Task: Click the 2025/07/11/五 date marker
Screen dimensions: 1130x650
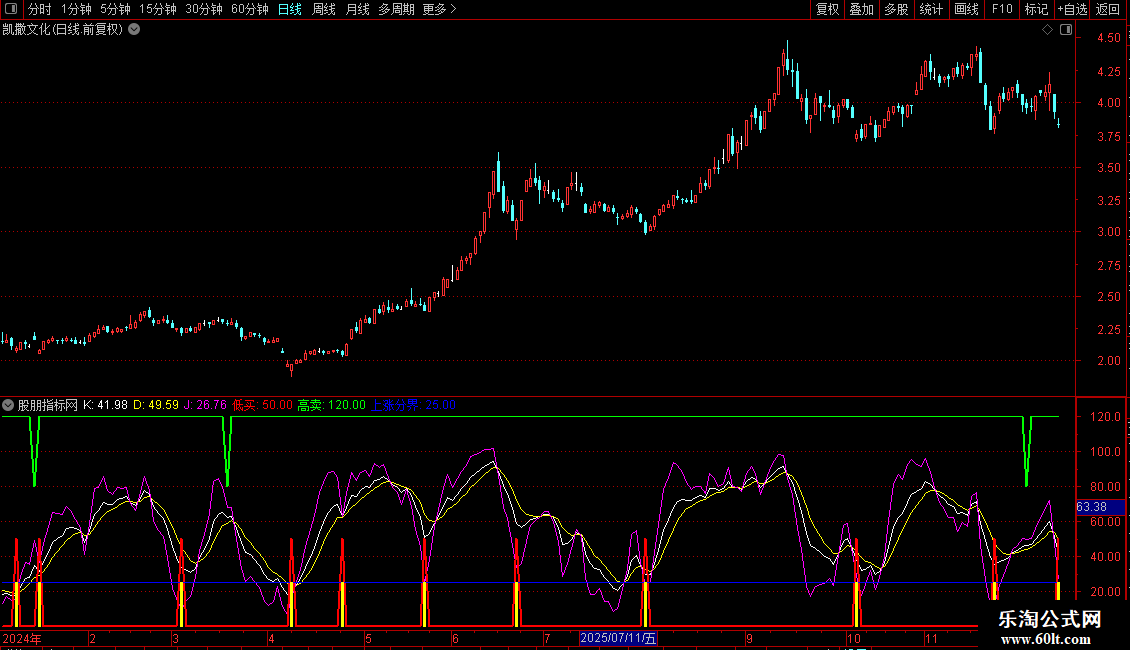Action: (x=618, y=638)
